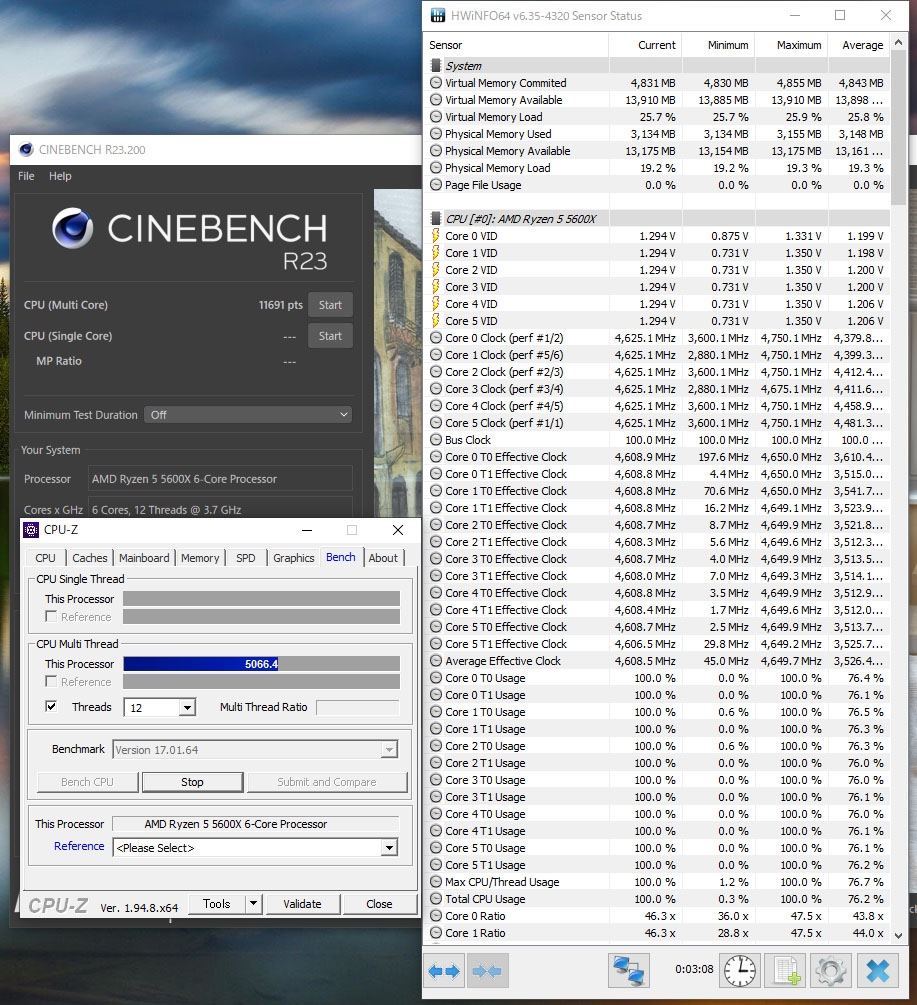Viewport: 917px width, 1005px height.
Task: Switch to the Graphics tab in CPU-Z
Action: [x=293, y=558]
